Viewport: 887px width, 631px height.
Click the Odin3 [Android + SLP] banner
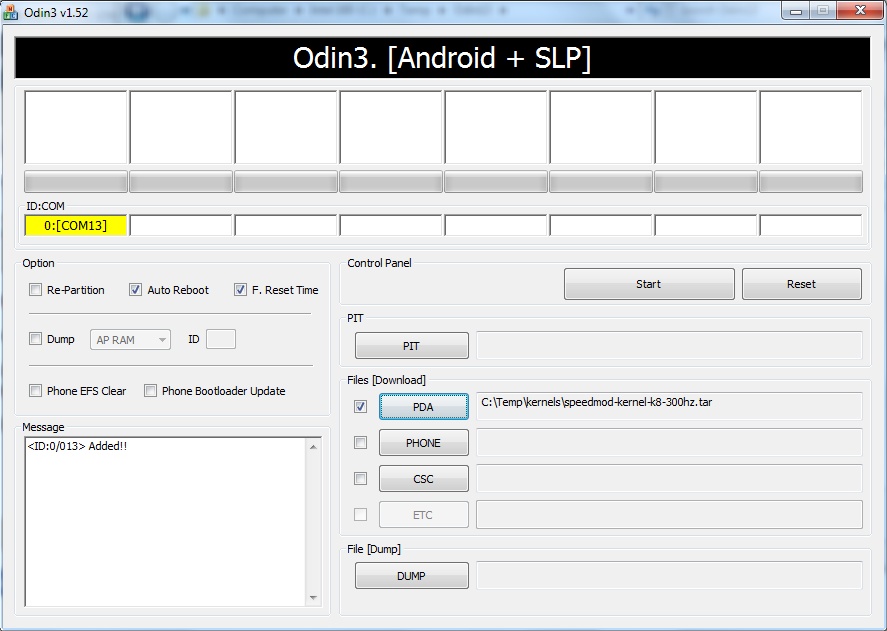442,58
